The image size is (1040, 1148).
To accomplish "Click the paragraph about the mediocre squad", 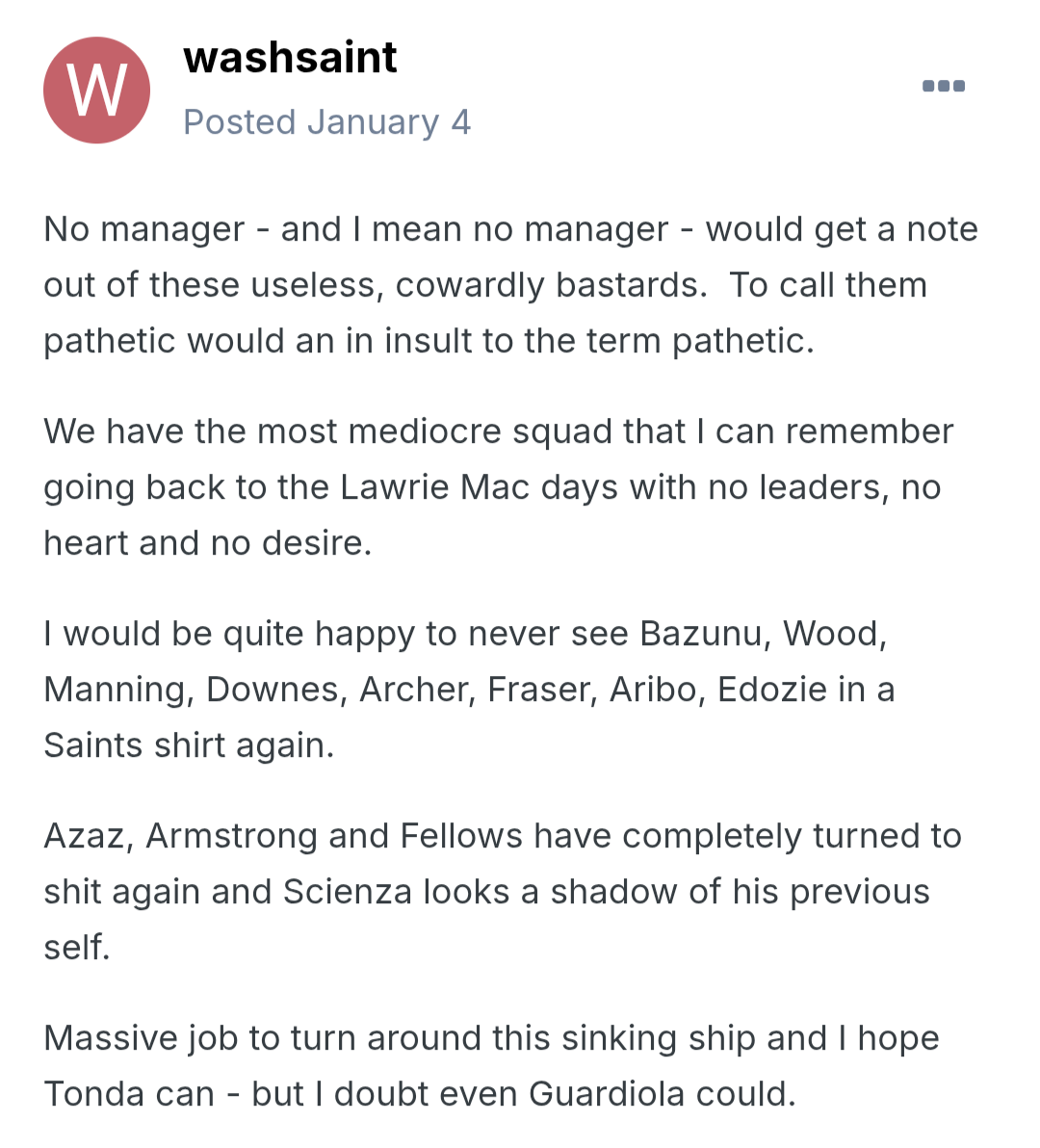I will pyautogui.click(x=498, y=487).
